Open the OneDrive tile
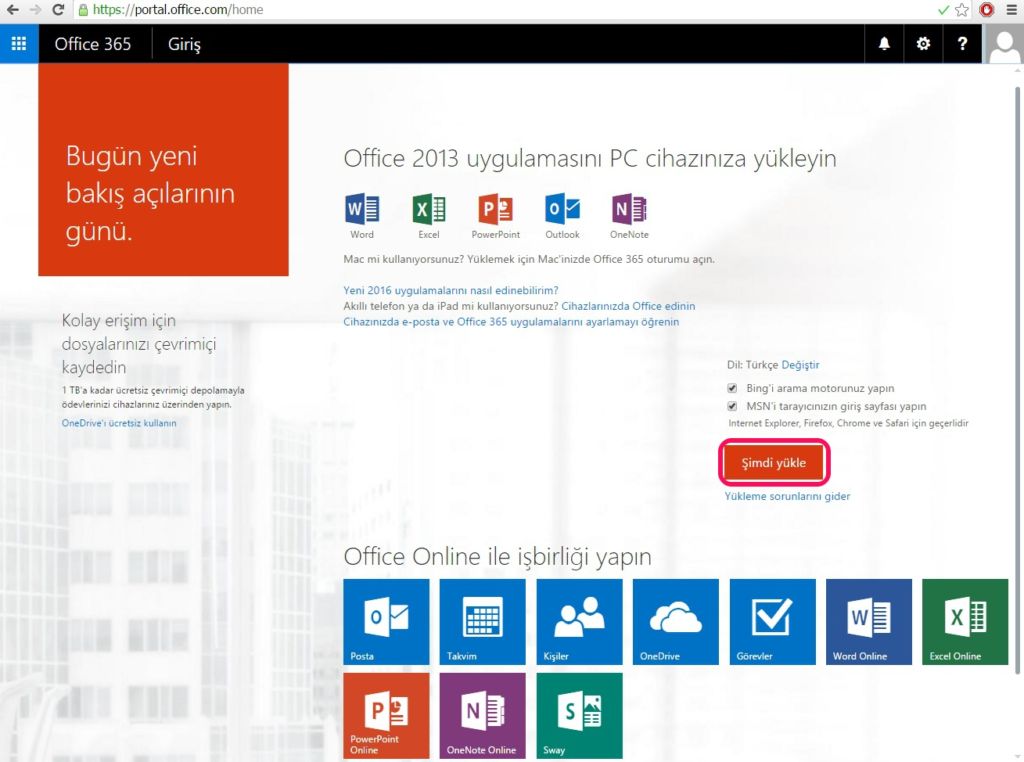This screenshot has width=1024, height=762. tap(676, 622)
